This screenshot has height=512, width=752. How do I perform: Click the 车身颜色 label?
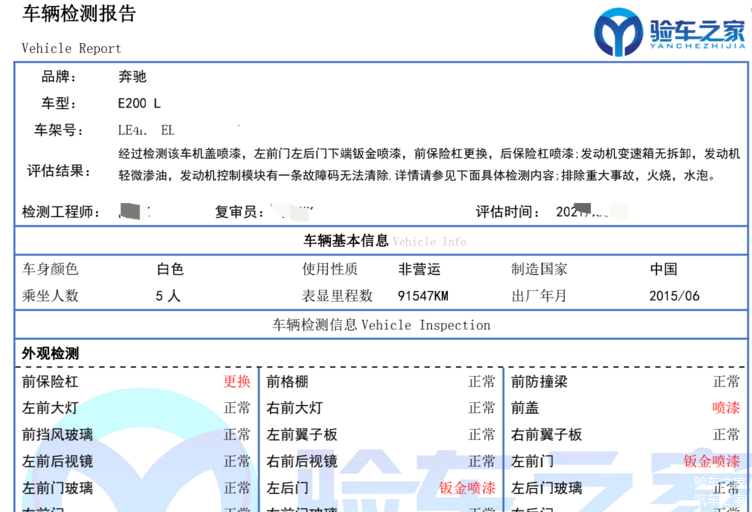pyautogui.click(x=50, y=269)
